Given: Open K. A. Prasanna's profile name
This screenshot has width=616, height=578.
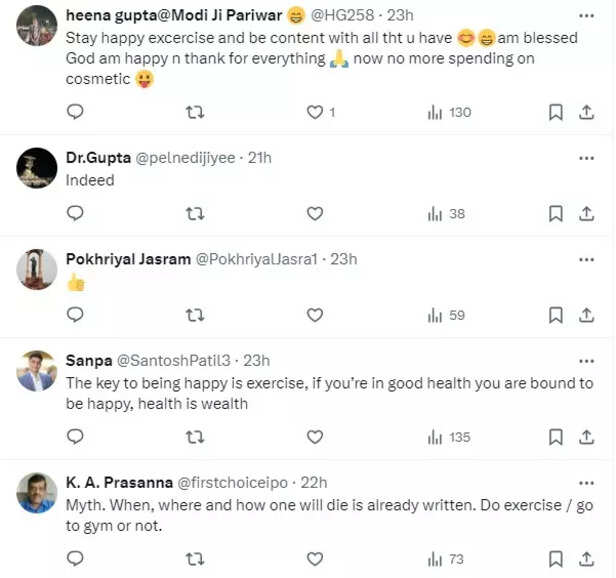Looking at the screenshot, I should [x=118, y=482].
